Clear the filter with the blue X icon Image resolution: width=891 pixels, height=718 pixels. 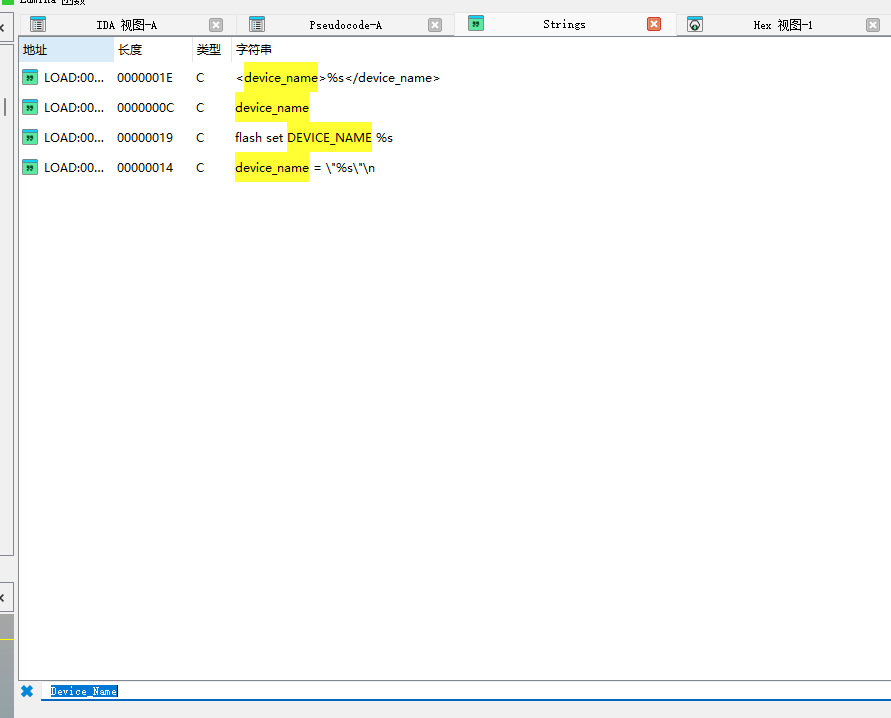[27, 691]
